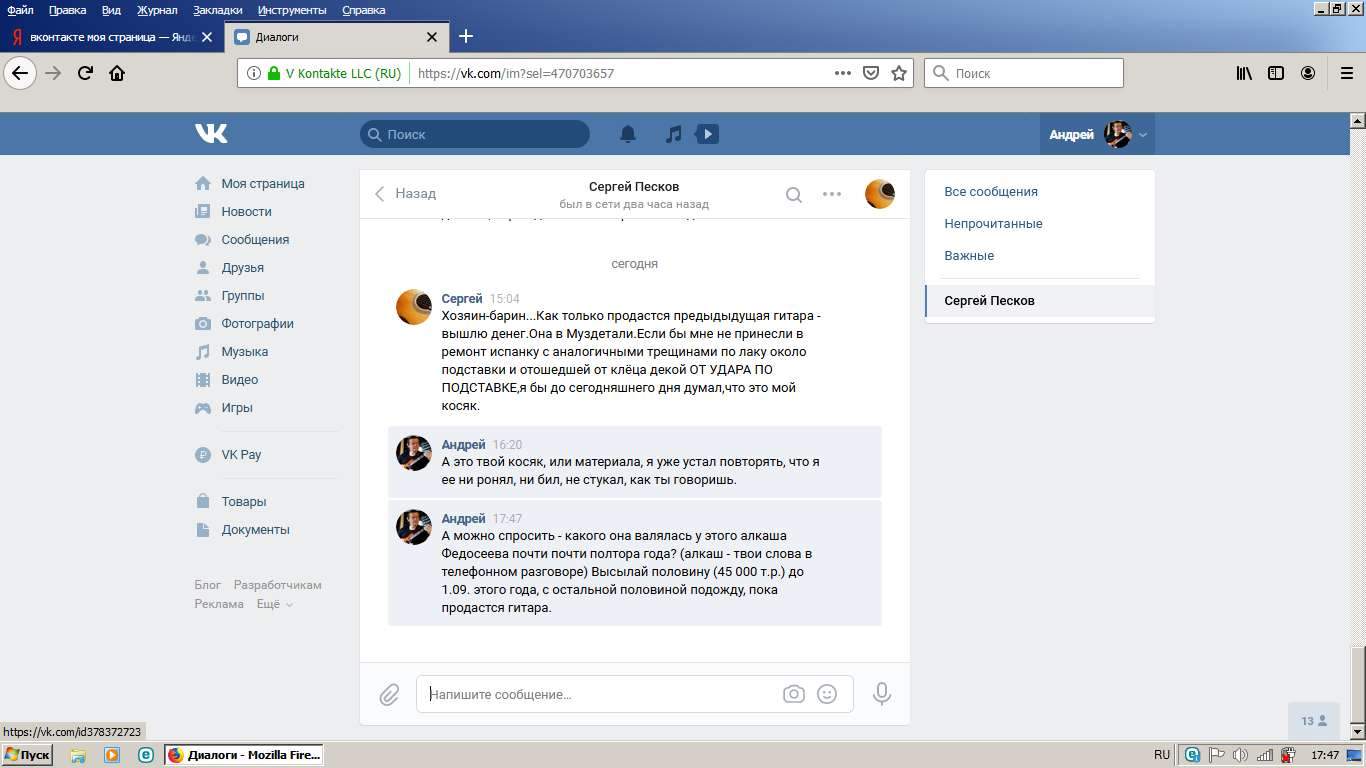Screen dimensions: 1366x768
Task: Open the emoji smiley picker
Action: click(827, 694)
